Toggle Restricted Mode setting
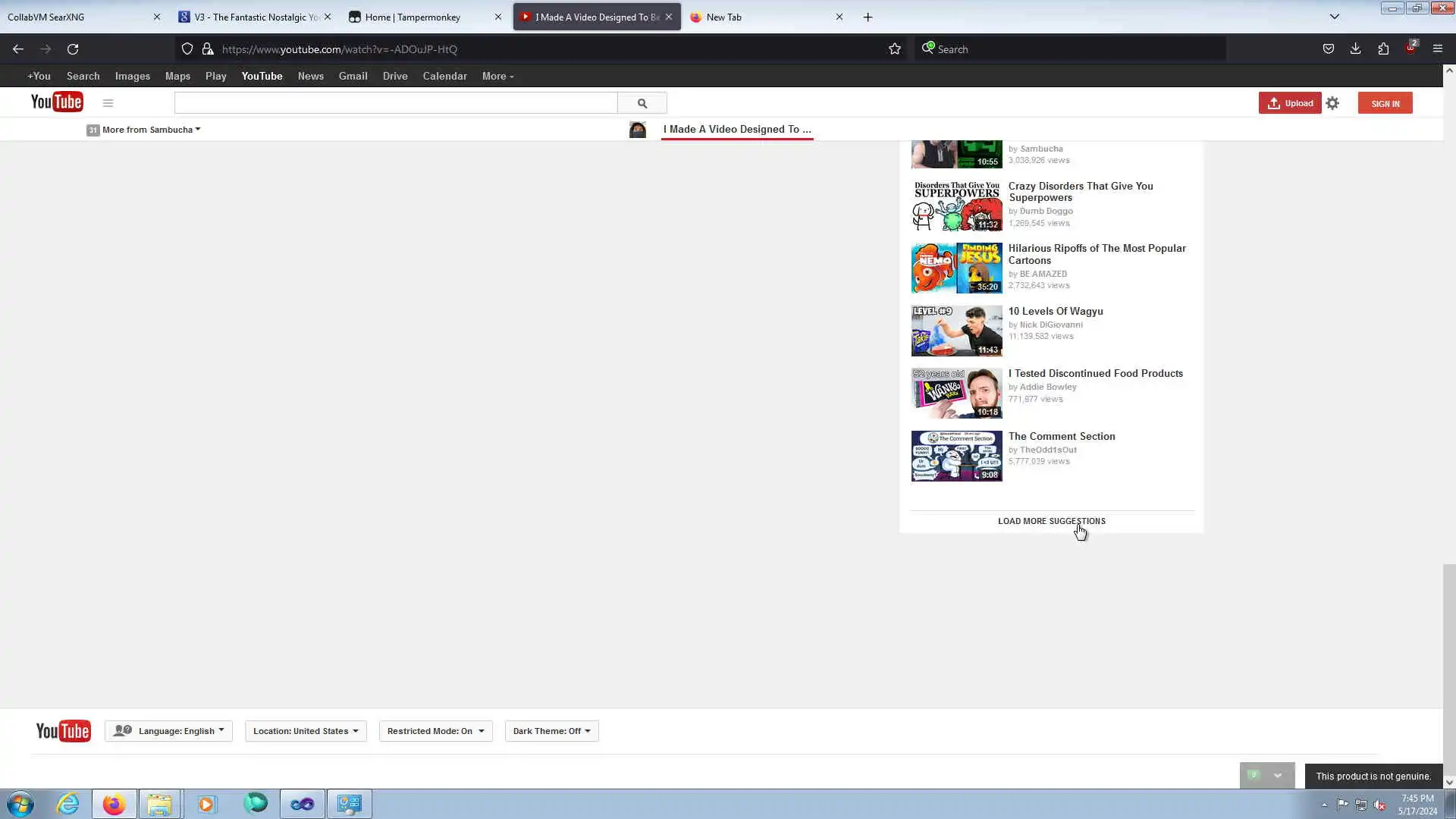 coord(435,731)
